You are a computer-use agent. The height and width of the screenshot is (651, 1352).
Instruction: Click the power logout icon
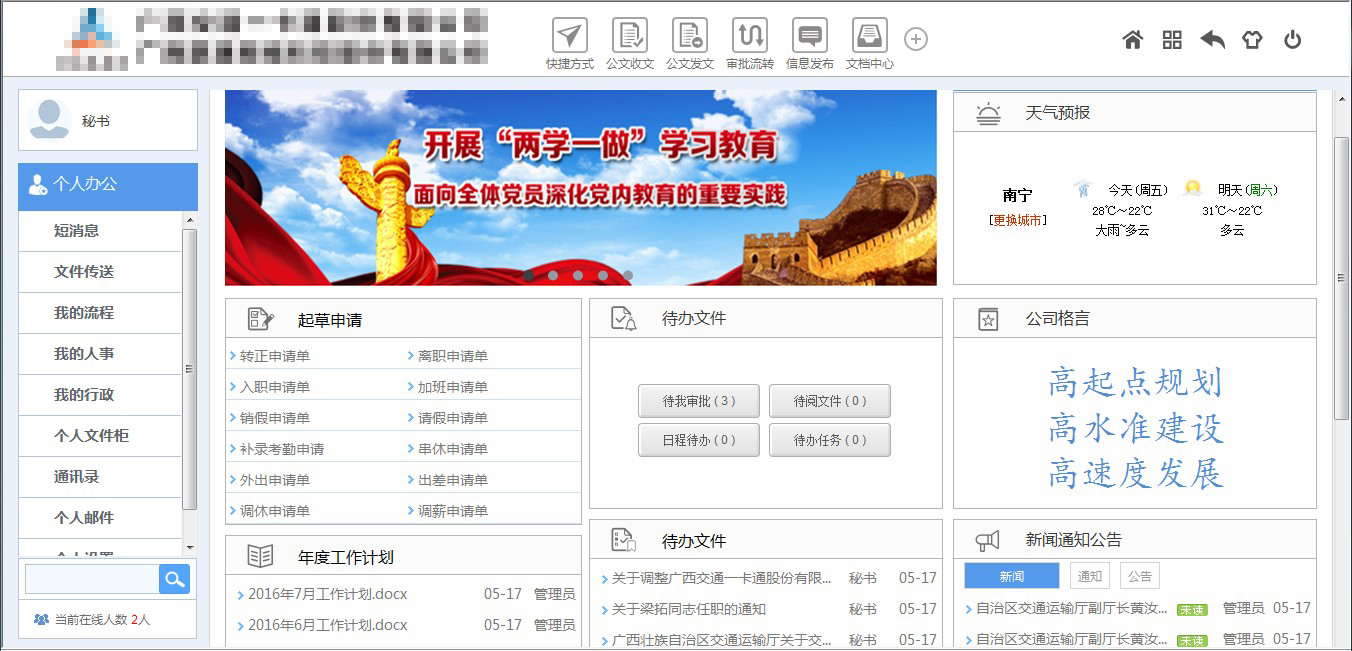coord(1292,40)
